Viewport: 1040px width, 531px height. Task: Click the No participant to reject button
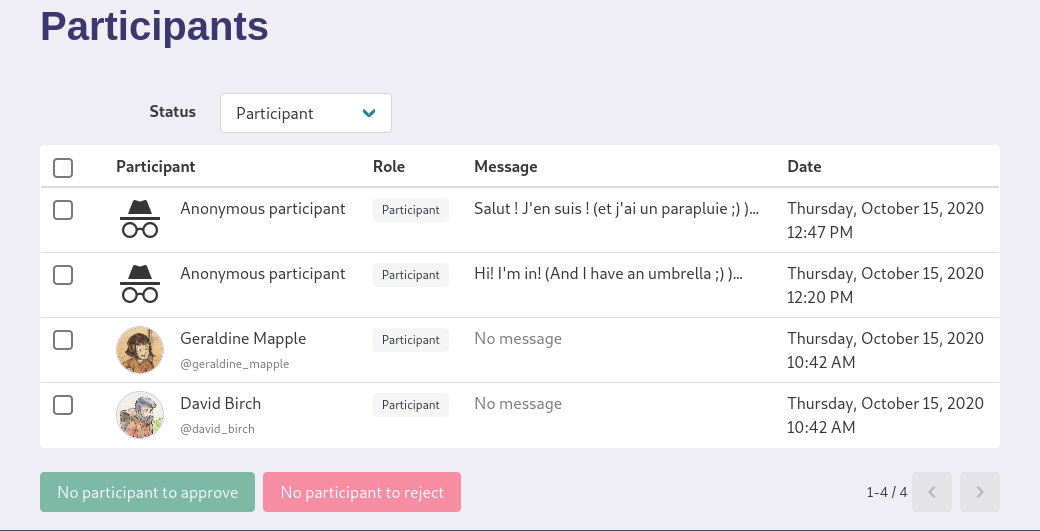click(361, 492)
